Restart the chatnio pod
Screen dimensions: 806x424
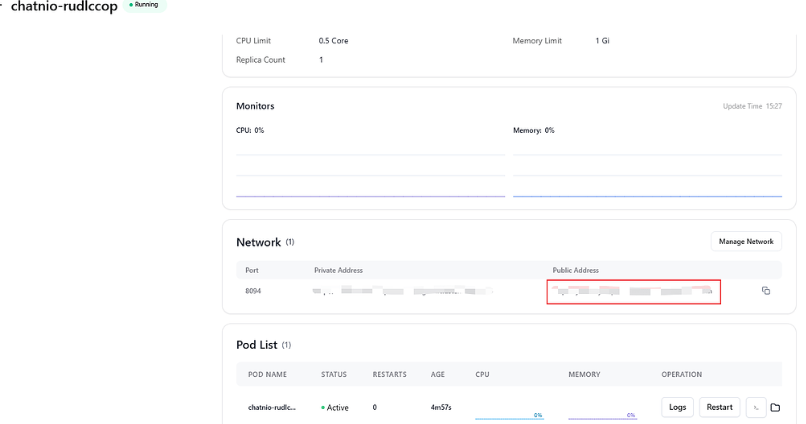click(x=719, y=407)
